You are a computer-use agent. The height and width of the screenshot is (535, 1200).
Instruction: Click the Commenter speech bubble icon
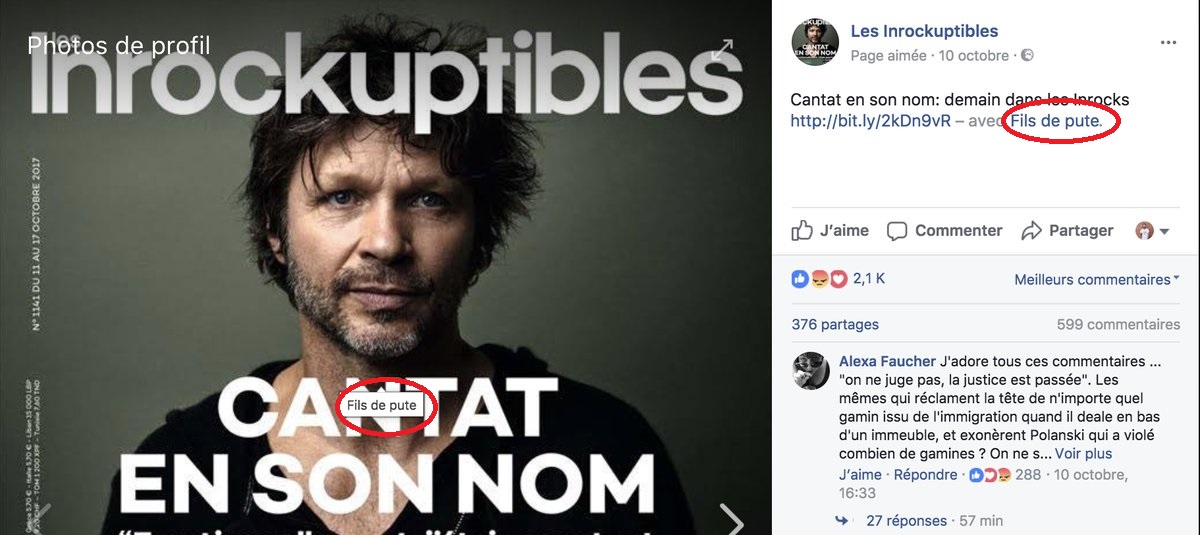897,231
